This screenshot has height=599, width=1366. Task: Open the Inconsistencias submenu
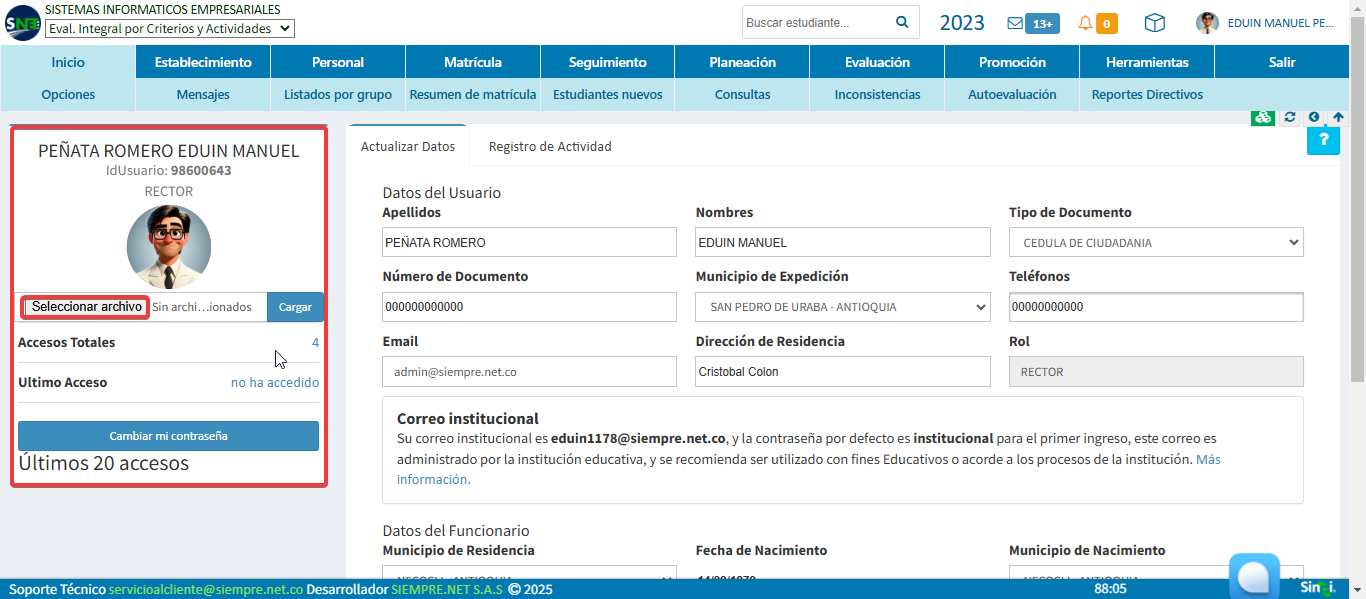pyautogui.click(x=877, y=95)
